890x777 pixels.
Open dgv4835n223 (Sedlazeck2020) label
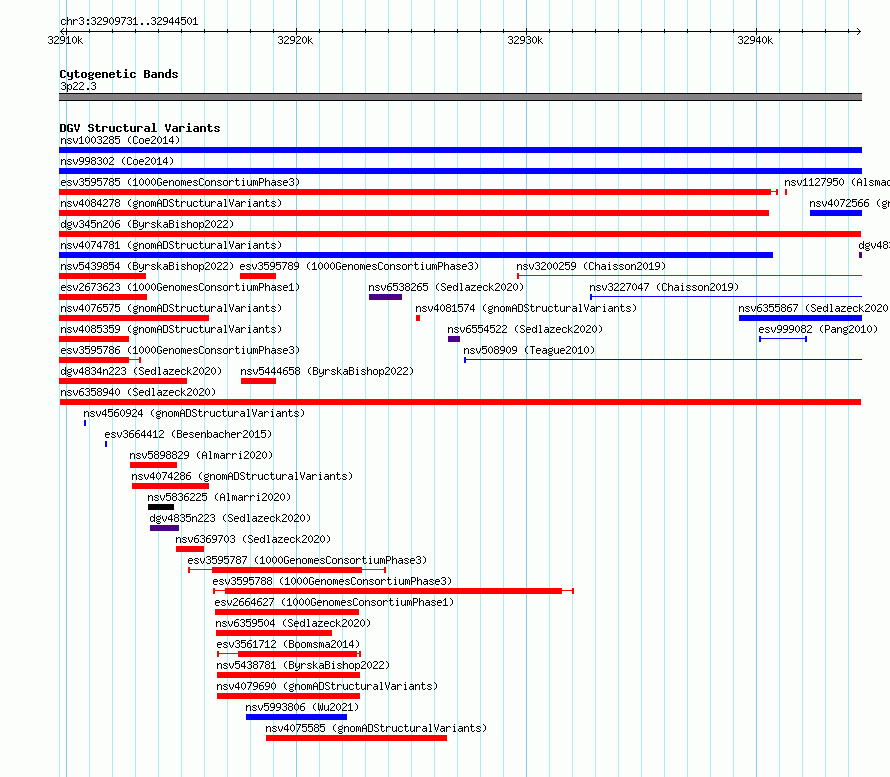point(230,518)
